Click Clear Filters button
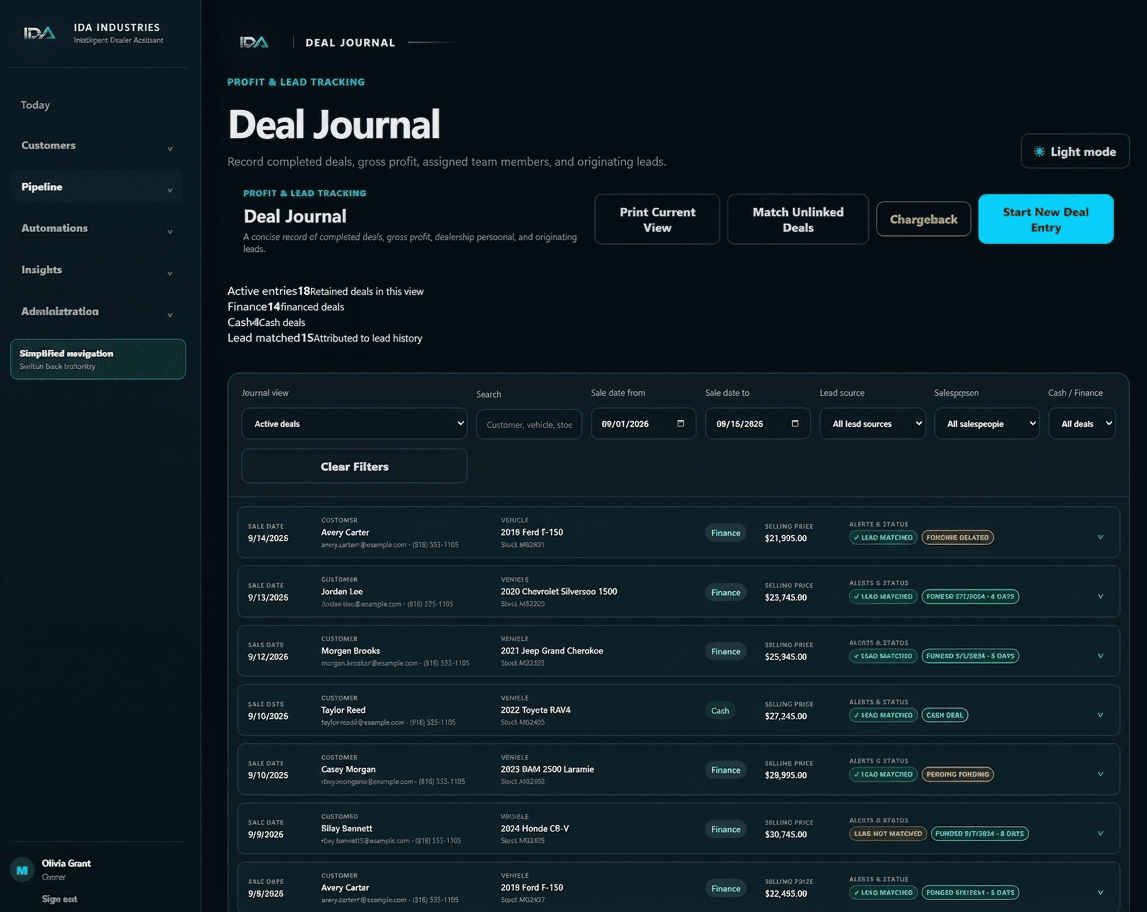Viewport: 1147px width, 912px height. coord(354,467)
